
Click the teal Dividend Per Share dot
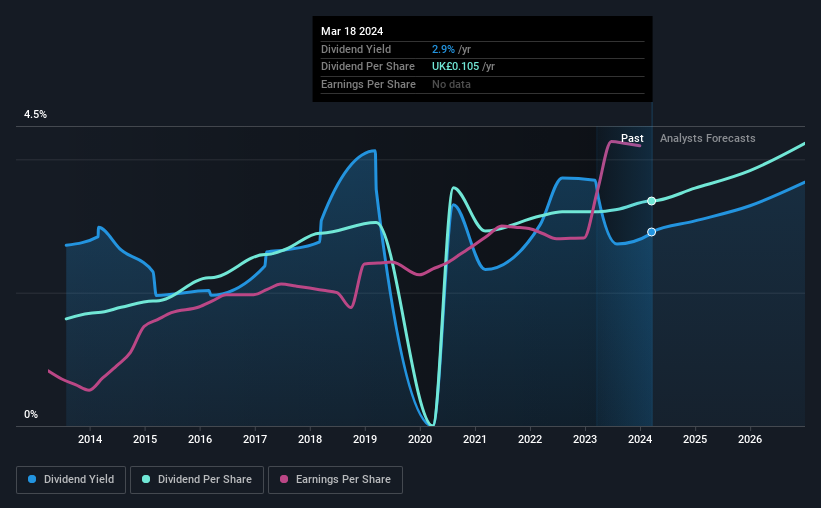146,479
